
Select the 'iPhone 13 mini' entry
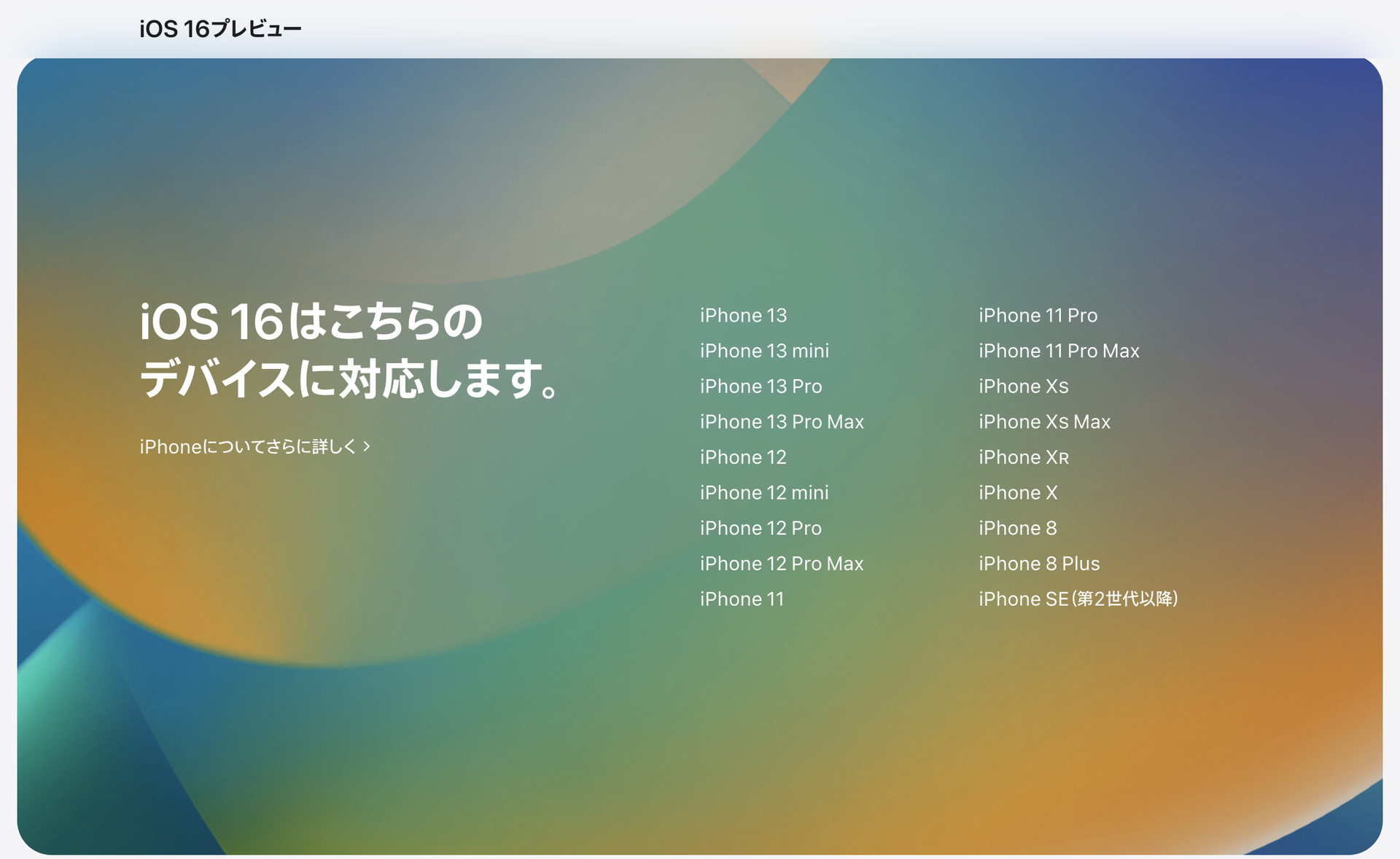764,351
